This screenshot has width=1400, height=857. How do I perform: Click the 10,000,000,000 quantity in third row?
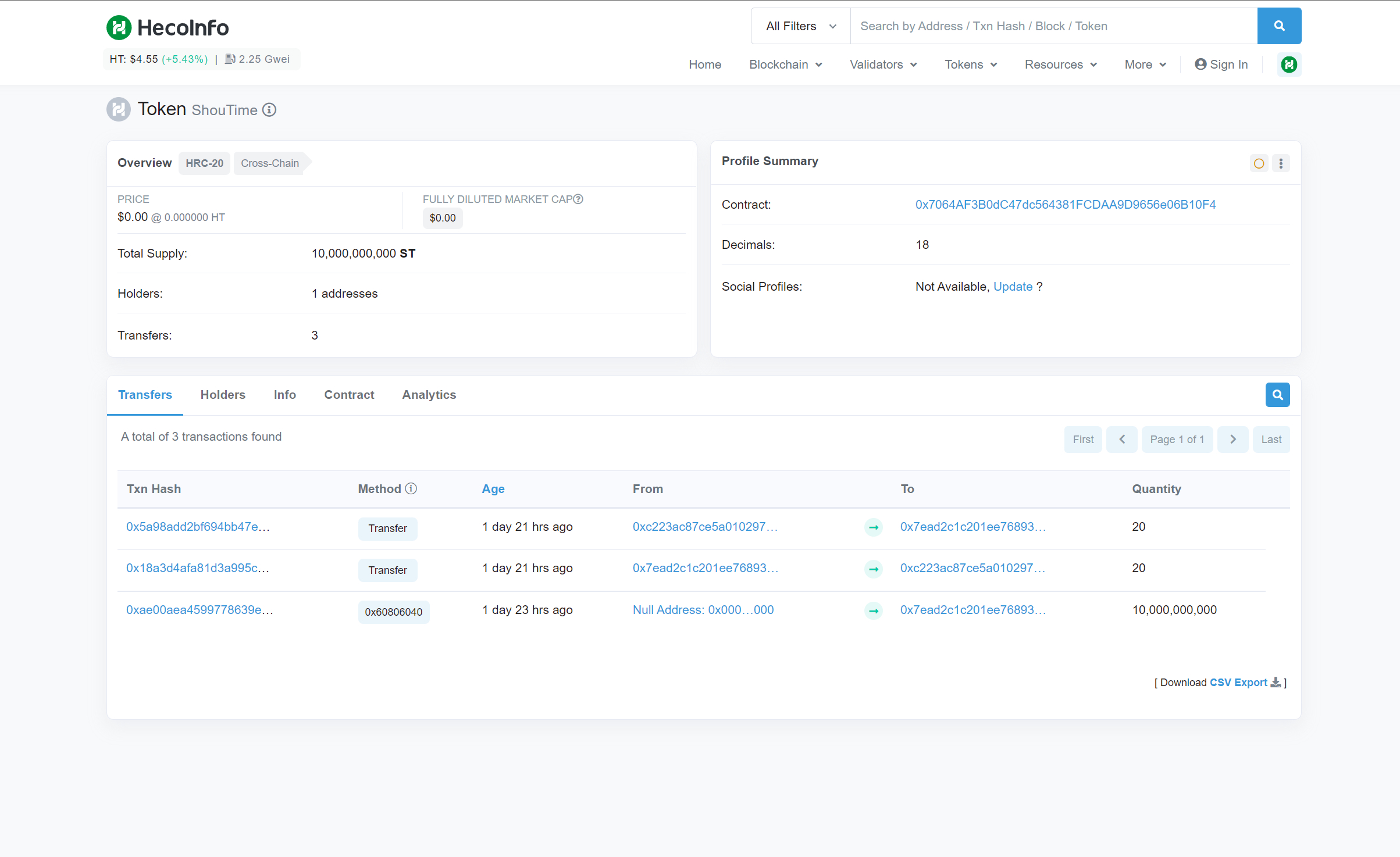[x=1174, y=610]
